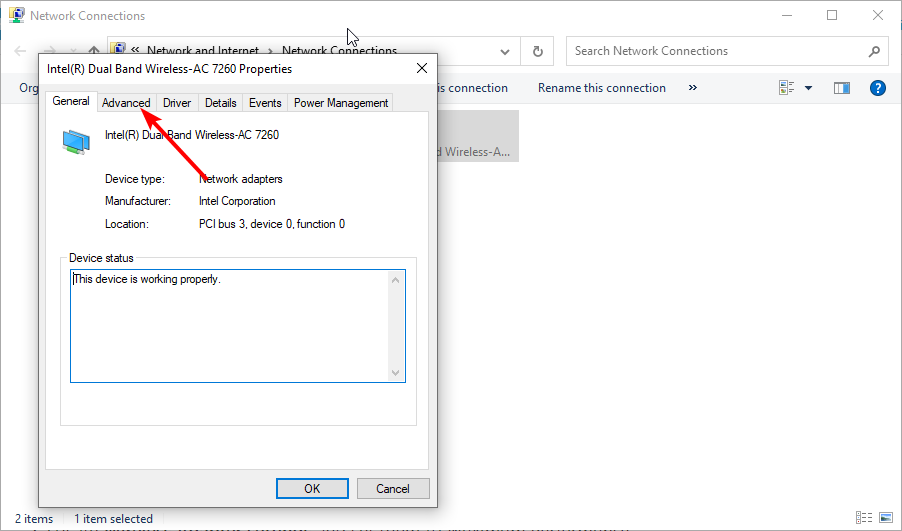Click the Rename this connection button
Image resolution: width=902 pixels, height=531 pixels.
(x=601, y=88)
